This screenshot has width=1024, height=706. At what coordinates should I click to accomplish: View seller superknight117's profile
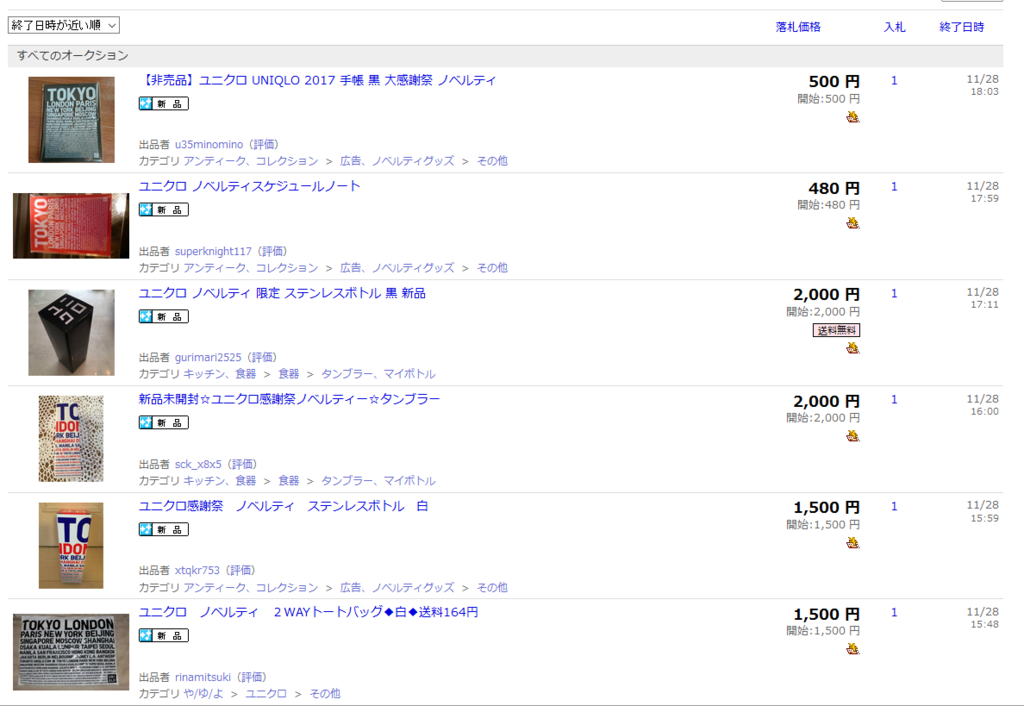click(213, 251)
